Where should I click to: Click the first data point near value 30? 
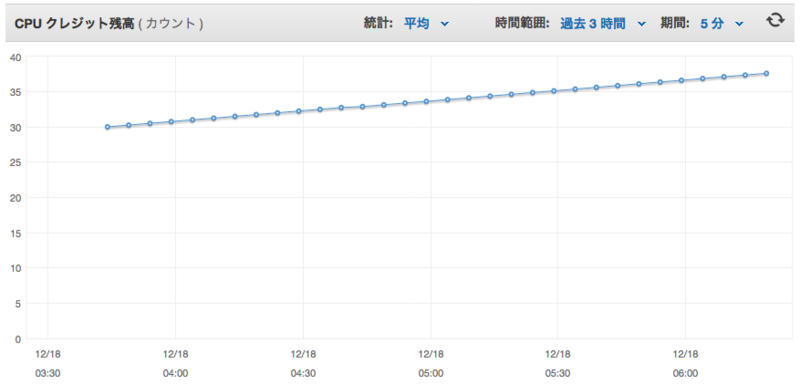[107, 127]
